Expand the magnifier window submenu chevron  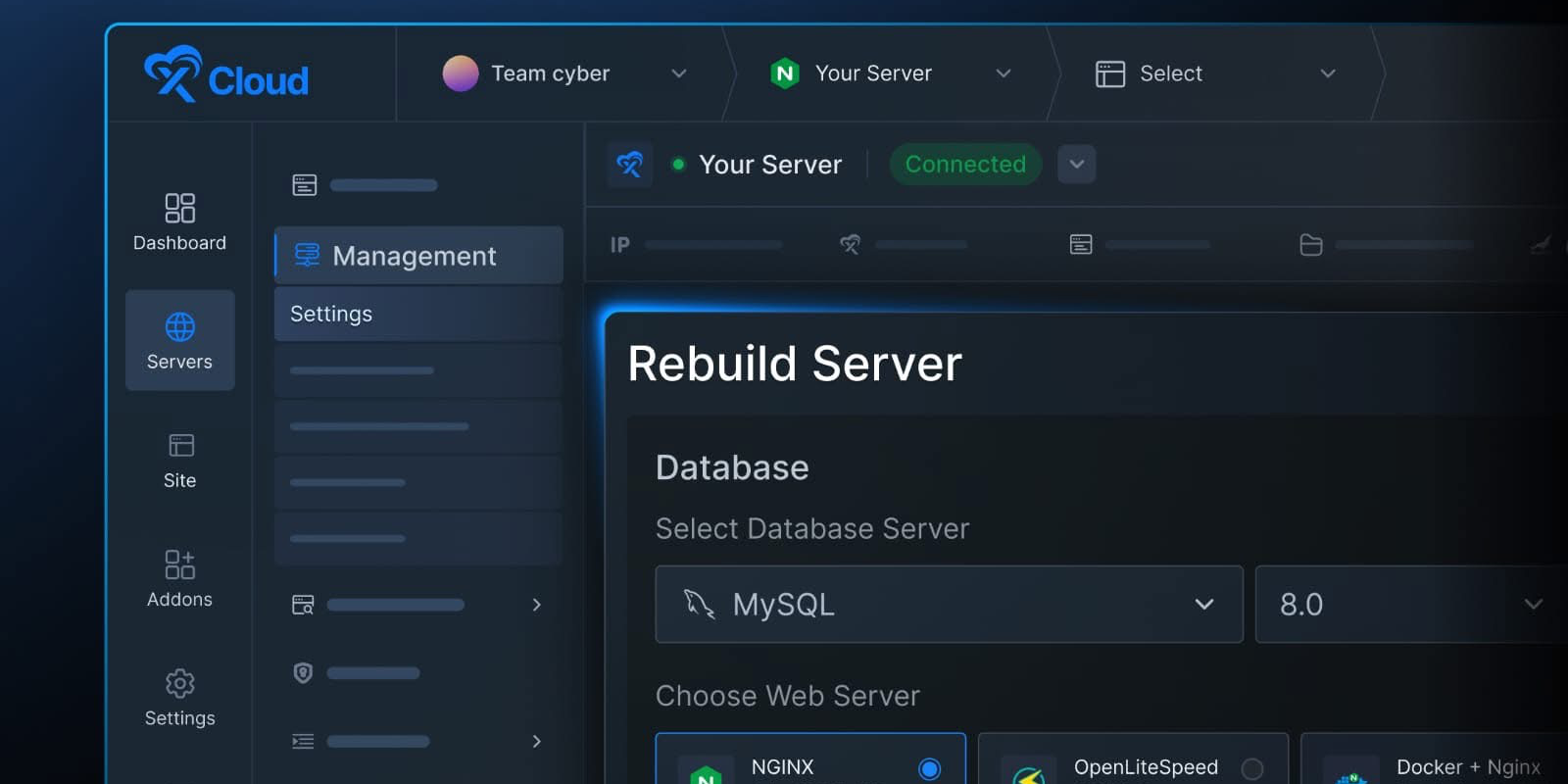coord(536,605)
